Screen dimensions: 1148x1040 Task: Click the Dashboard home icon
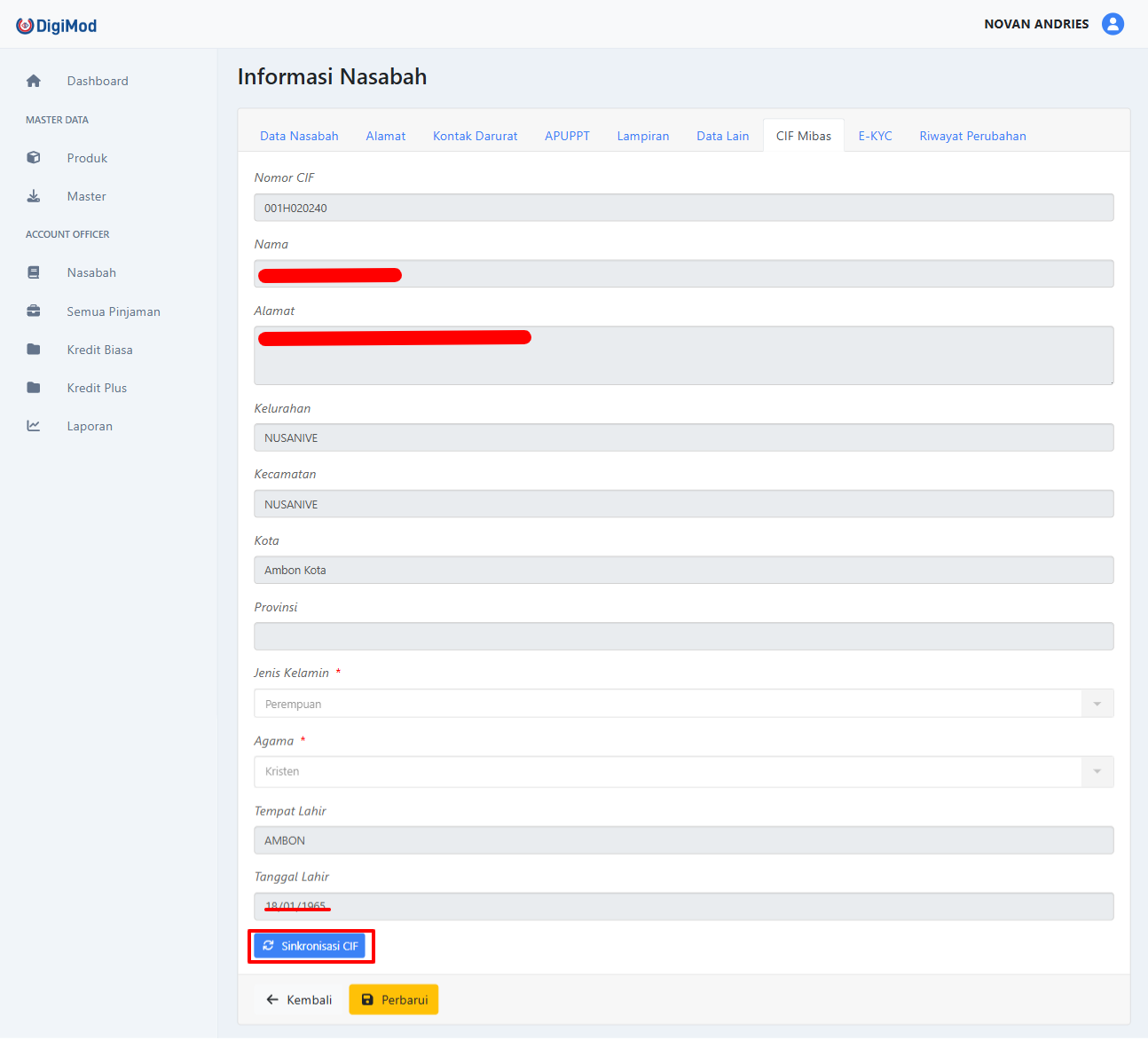coord(33,80)
